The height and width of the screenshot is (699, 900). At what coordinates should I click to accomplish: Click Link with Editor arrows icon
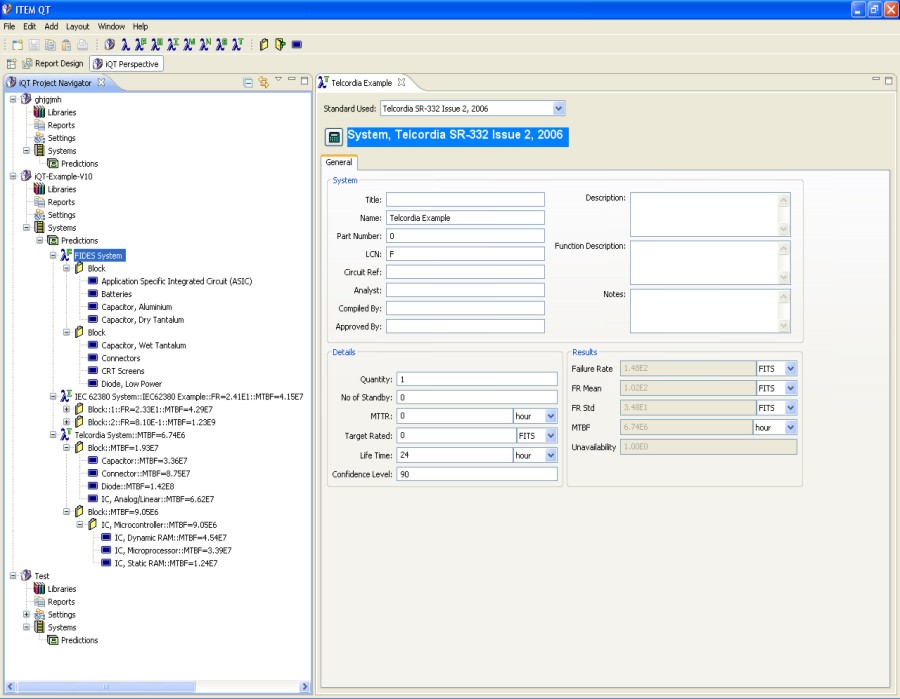(263, 82)
